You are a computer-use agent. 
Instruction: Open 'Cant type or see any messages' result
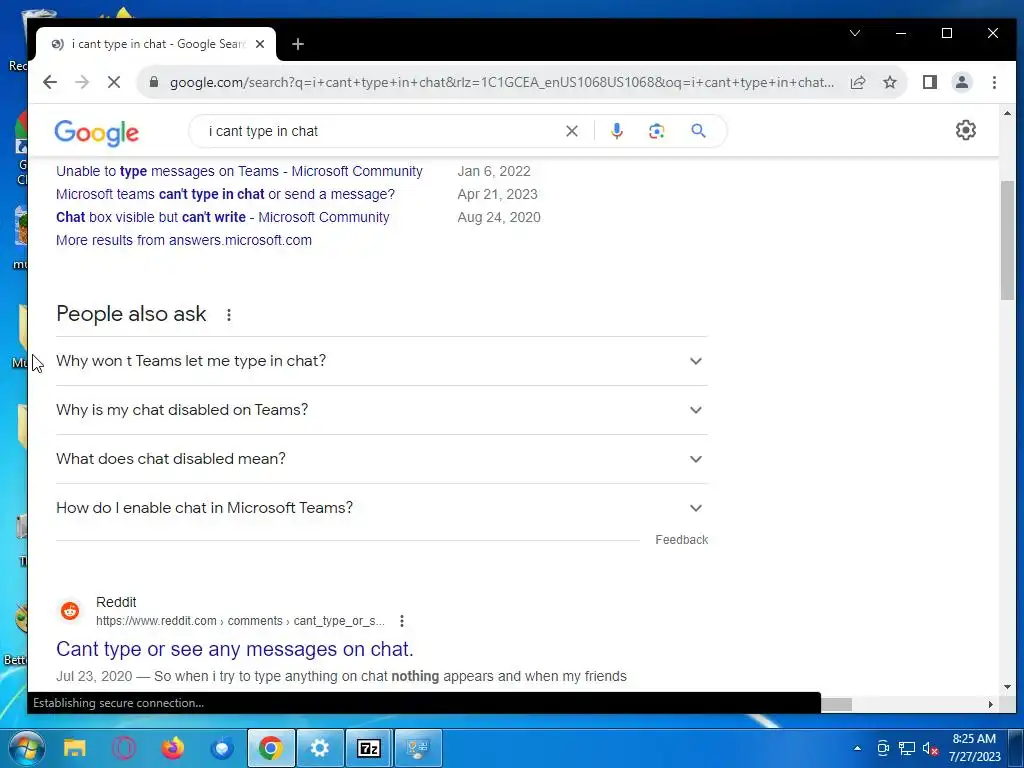point(234,648)
